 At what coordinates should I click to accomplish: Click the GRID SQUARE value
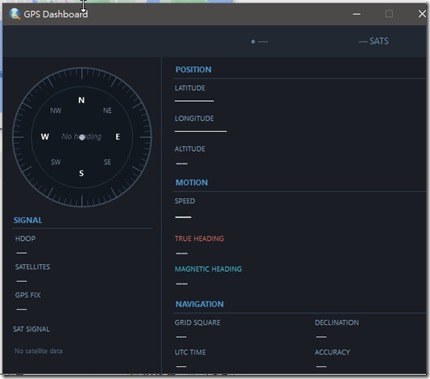click(181, 337)
